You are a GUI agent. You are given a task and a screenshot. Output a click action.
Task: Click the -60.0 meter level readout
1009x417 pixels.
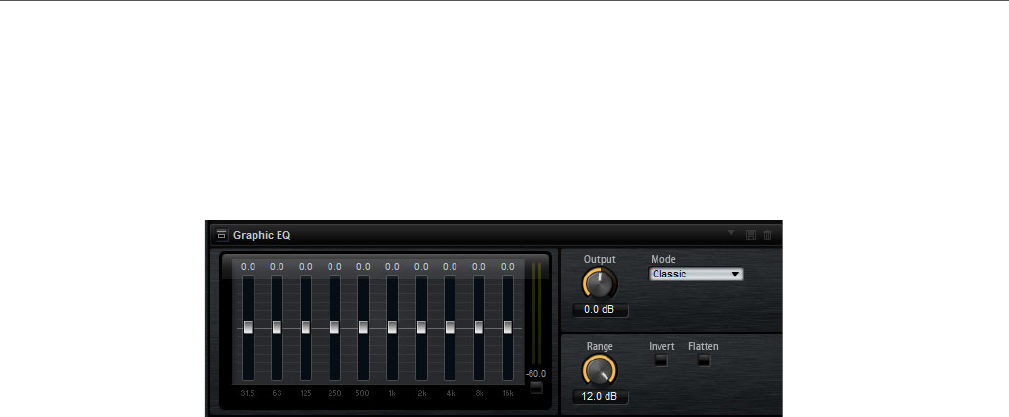pos(536,374)
